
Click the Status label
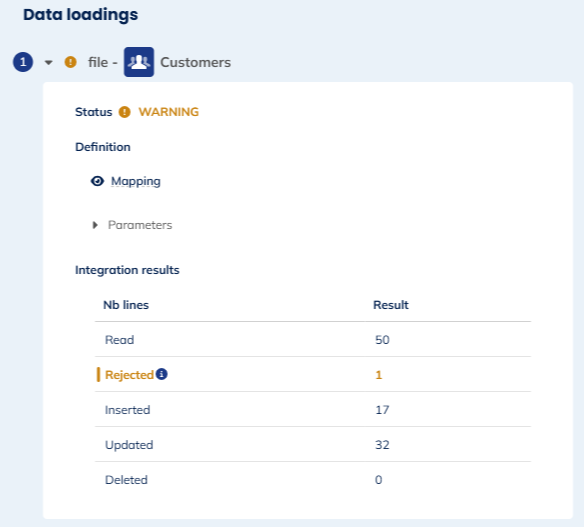93,112
